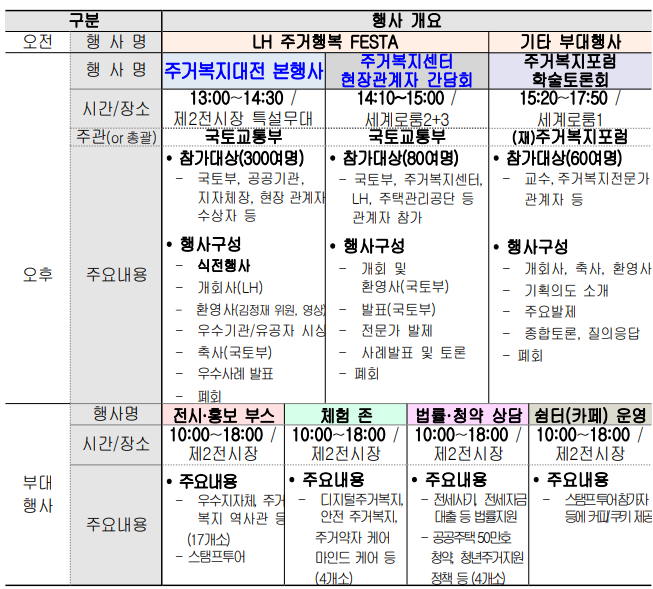Click '기타 부대행사' cell
The width and height of the screenshot is (653, 589).
(571, 42)
